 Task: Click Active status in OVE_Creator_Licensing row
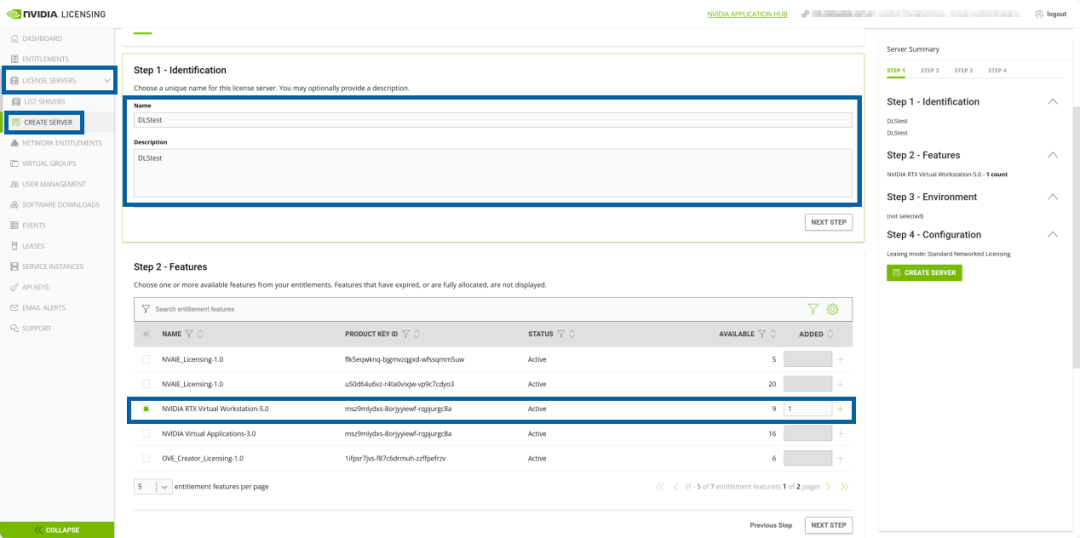[x=537, y=458]
